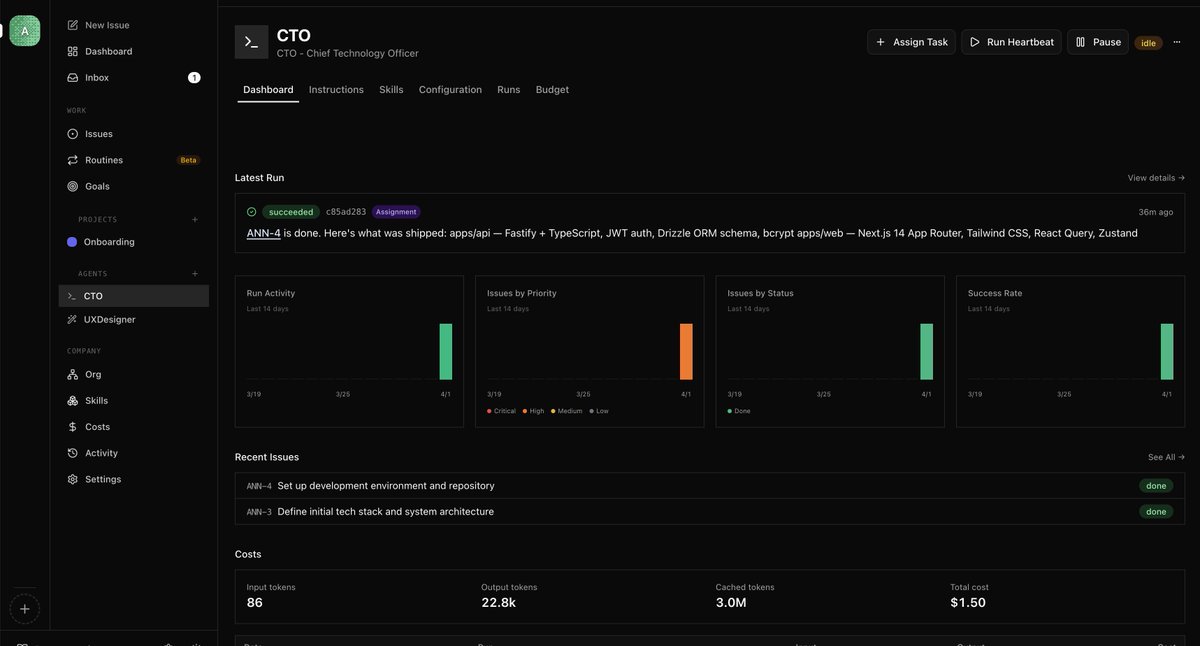This screenshot has height=646, width=1200.
Task: Add a new agent with plus
Action: pos(195,273)
